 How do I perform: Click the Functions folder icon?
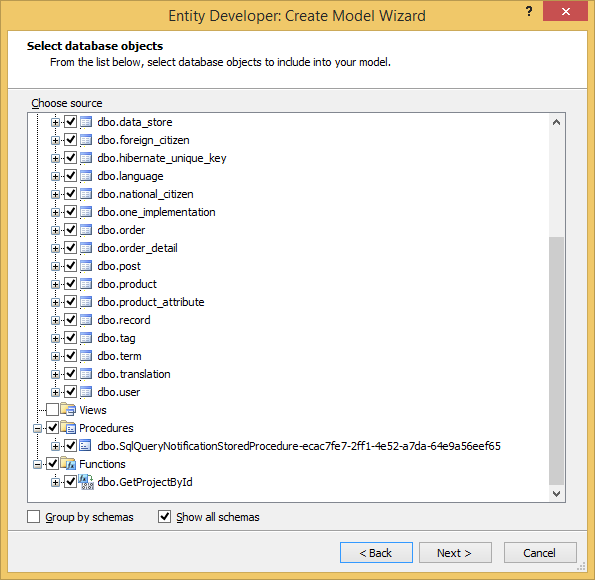pos(68,464)
